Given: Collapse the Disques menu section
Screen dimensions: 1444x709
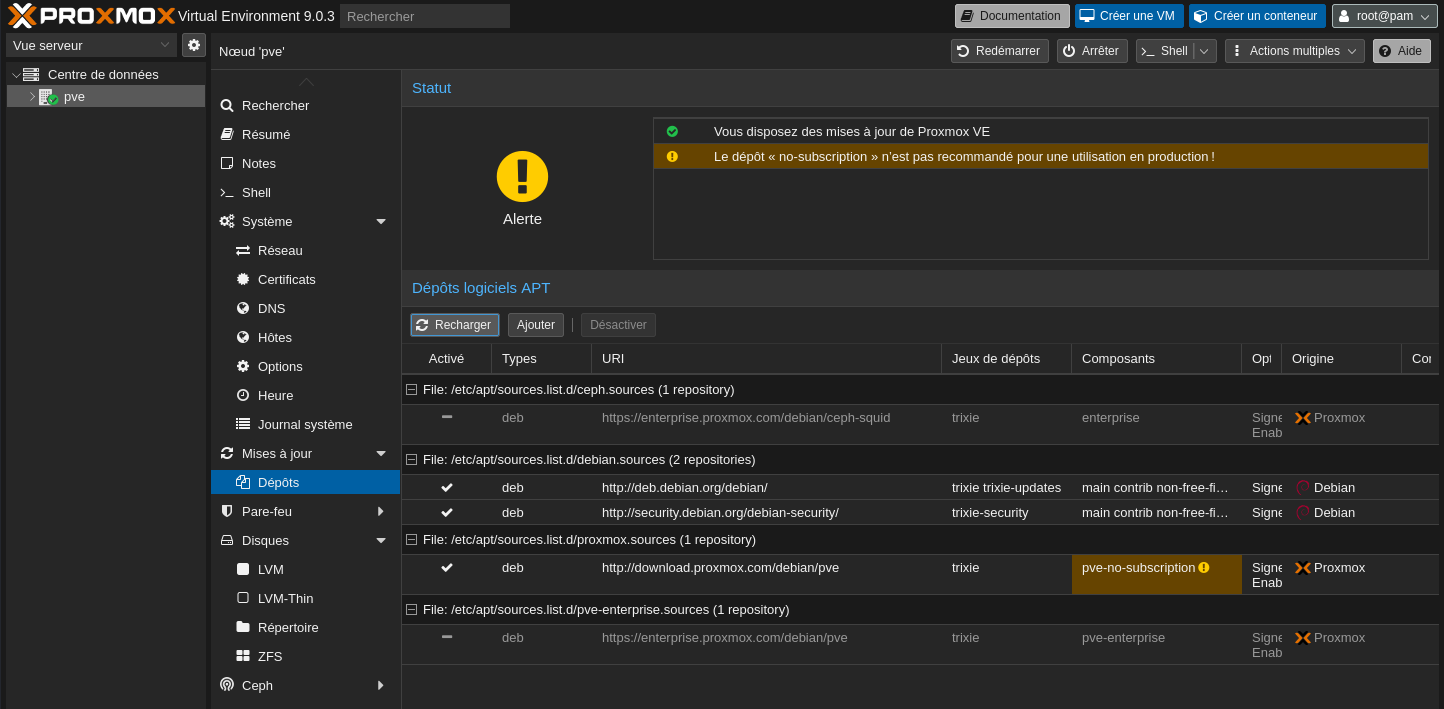Looking at the screenshot, I should click(x=381, y=540).
